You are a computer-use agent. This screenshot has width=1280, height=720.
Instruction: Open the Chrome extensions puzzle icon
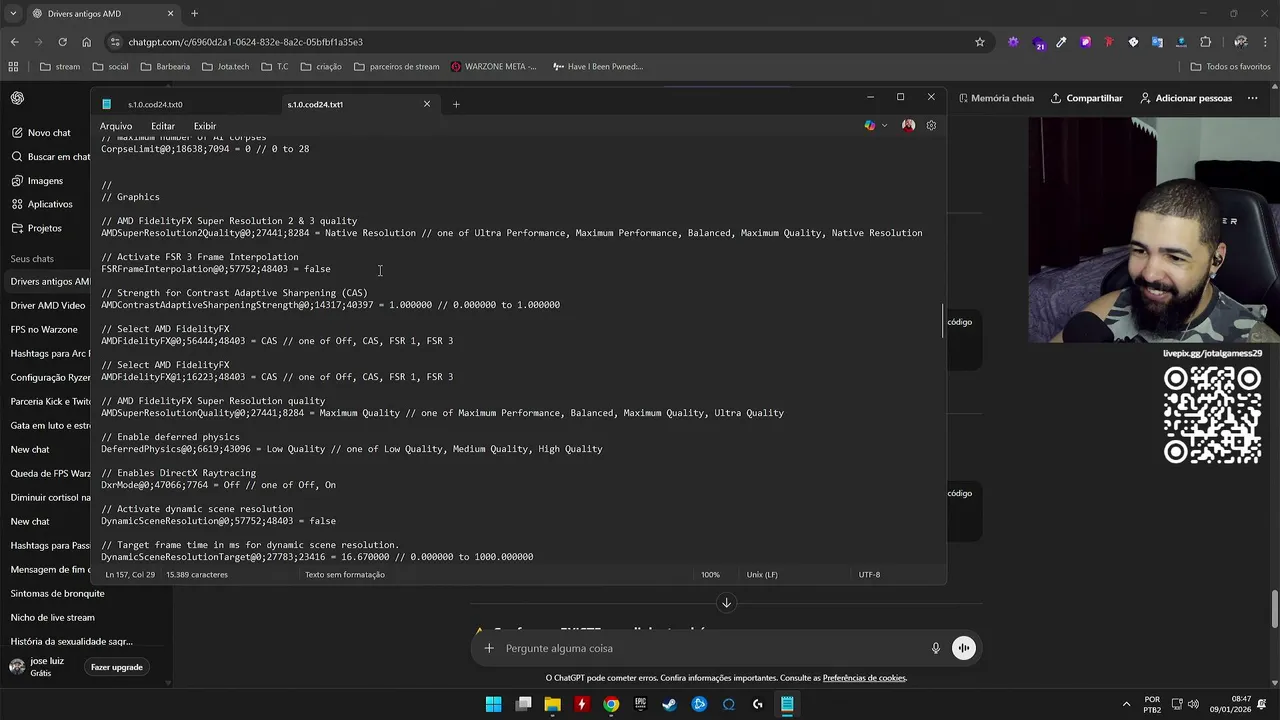pos(1205,42)
